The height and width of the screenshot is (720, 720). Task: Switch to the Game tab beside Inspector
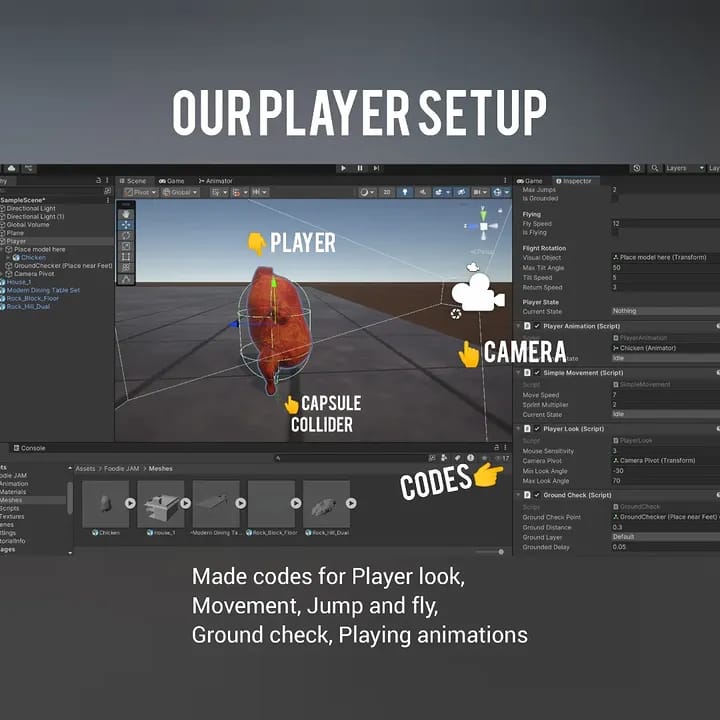pyautogui.click(x=529, y=181)
